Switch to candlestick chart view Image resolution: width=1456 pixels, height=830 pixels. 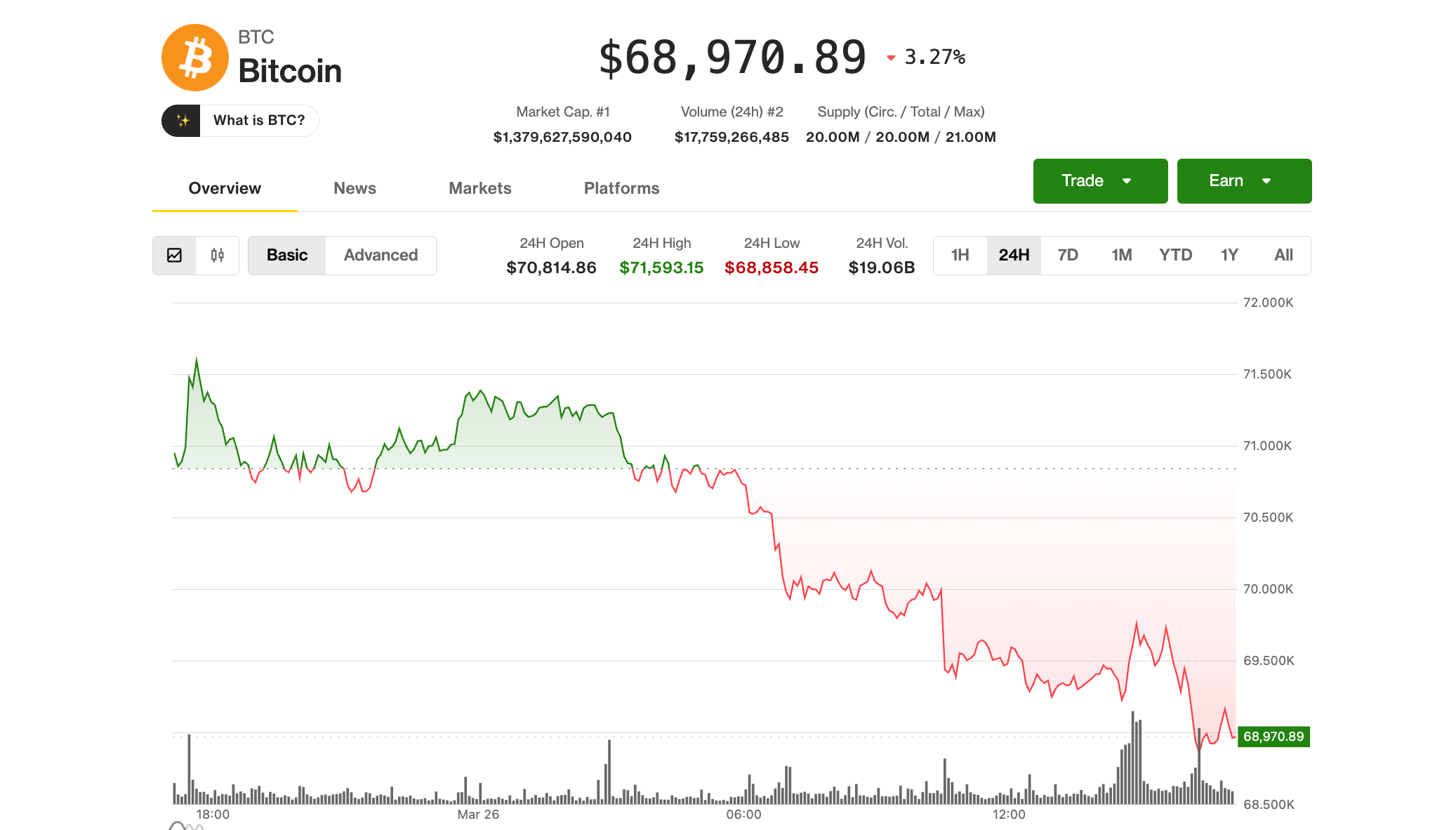tap(217, 256)
